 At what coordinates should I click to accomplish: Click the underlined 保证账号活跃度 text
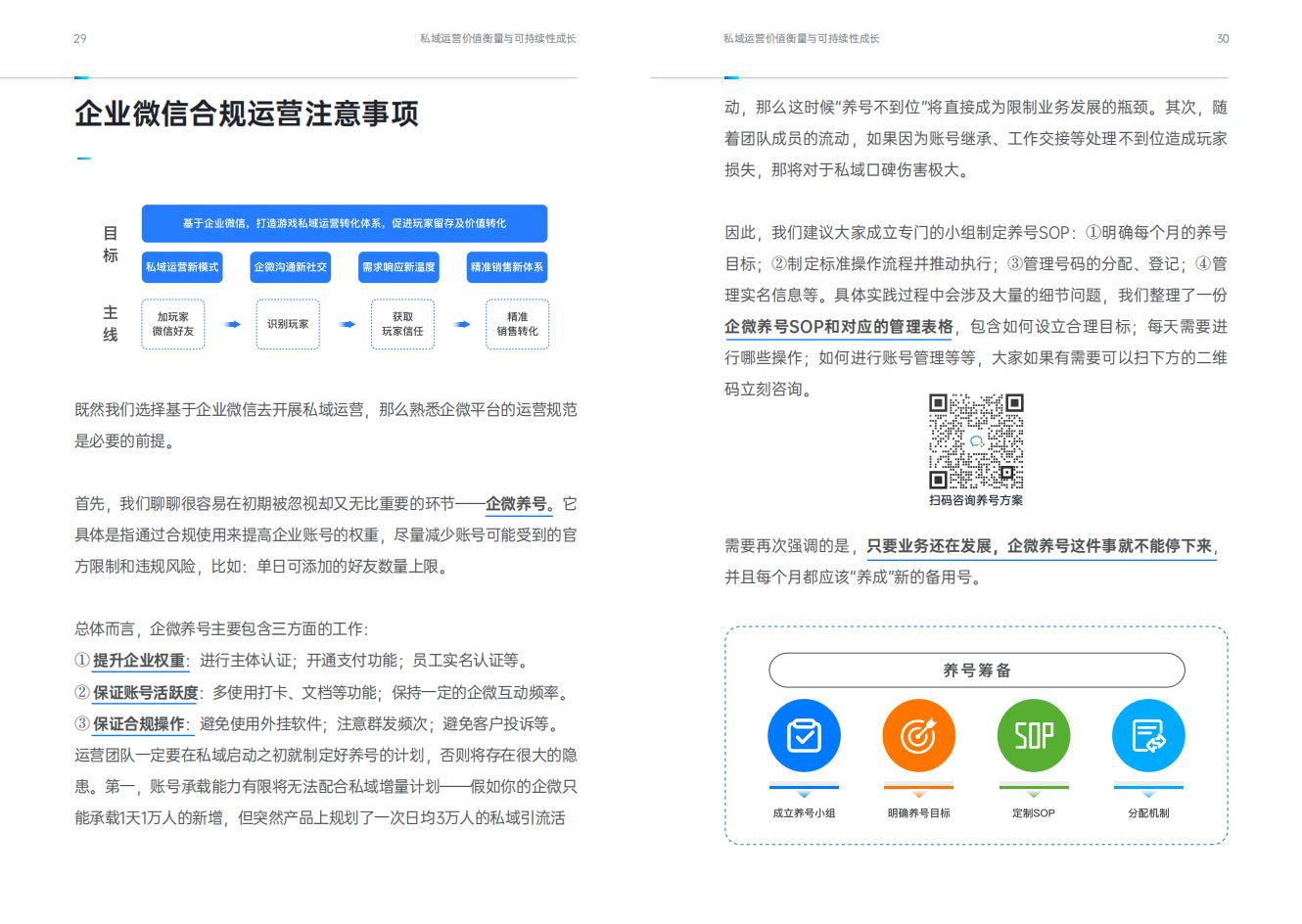coord(145,692)
